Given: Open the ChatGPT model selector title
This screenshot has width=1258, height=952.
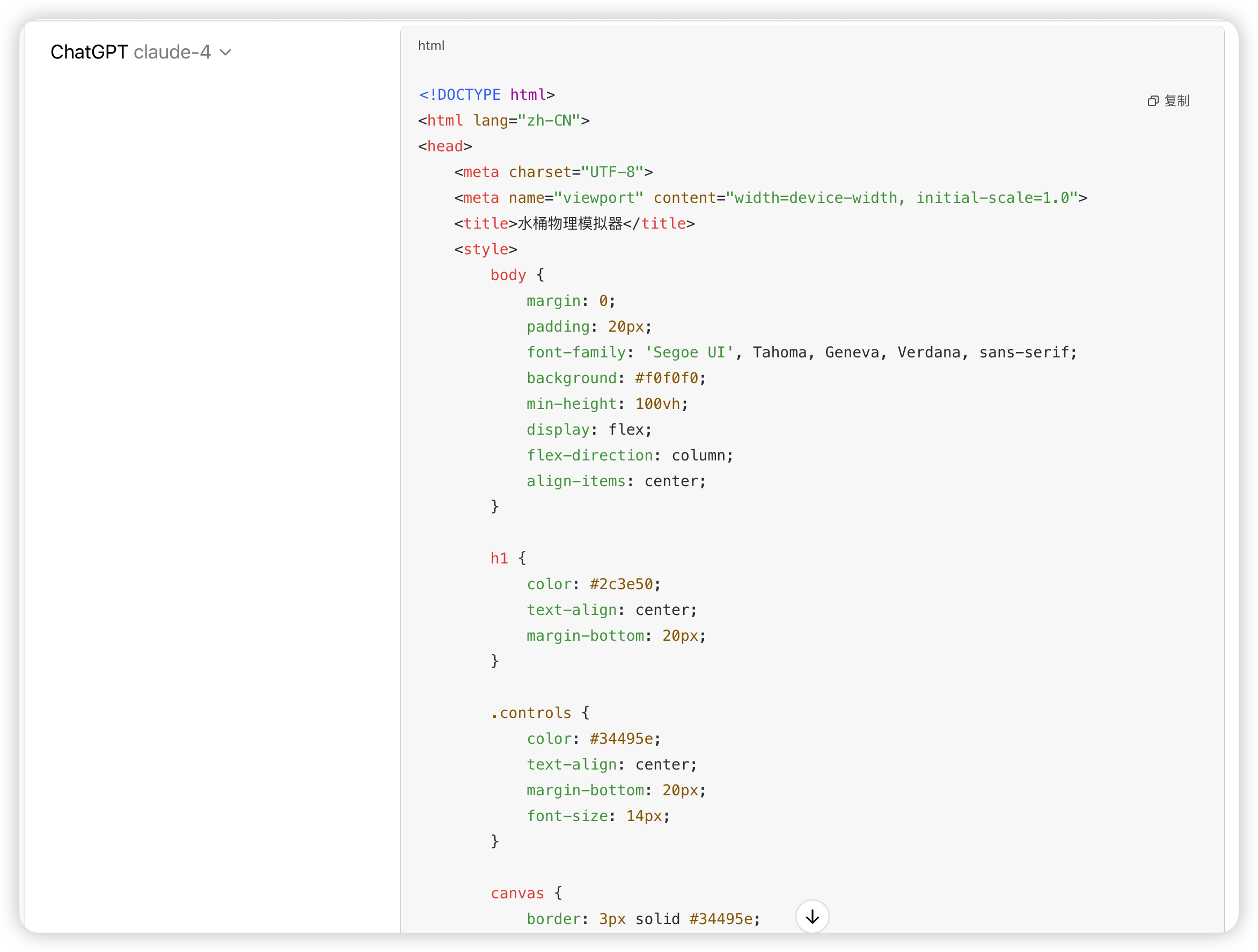Looking at the screenshot, I should (x=89, y=52).
